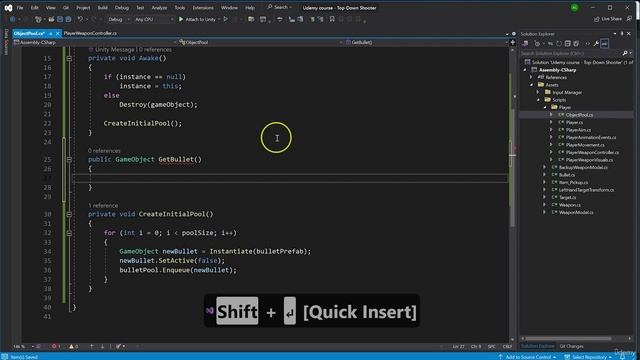Viewport: 640px width, 360px height.
Task: Click the user account avatar
Action: tap(574, 8)
